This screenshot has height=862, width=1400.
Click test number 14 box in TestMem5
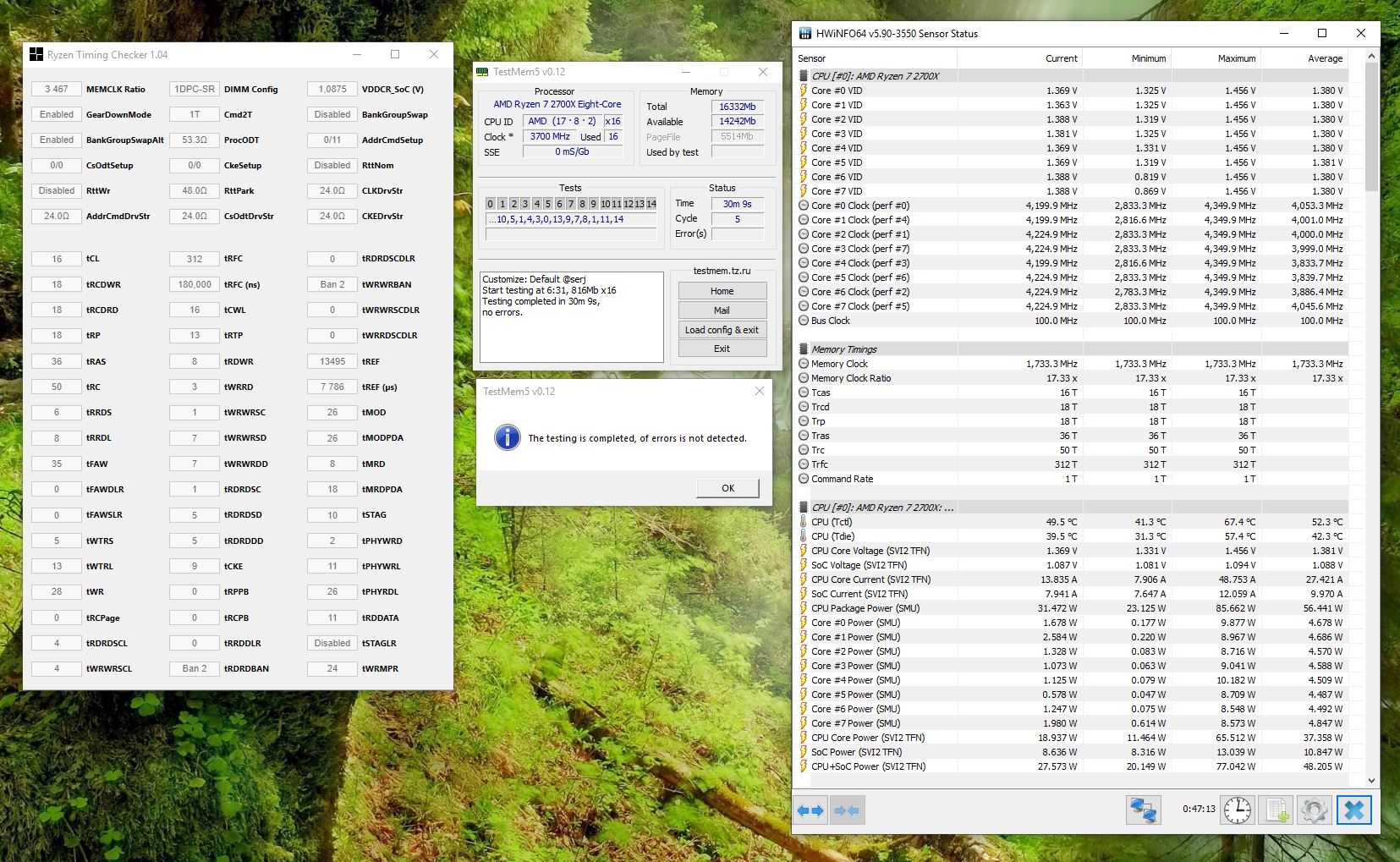click(651, 204)
